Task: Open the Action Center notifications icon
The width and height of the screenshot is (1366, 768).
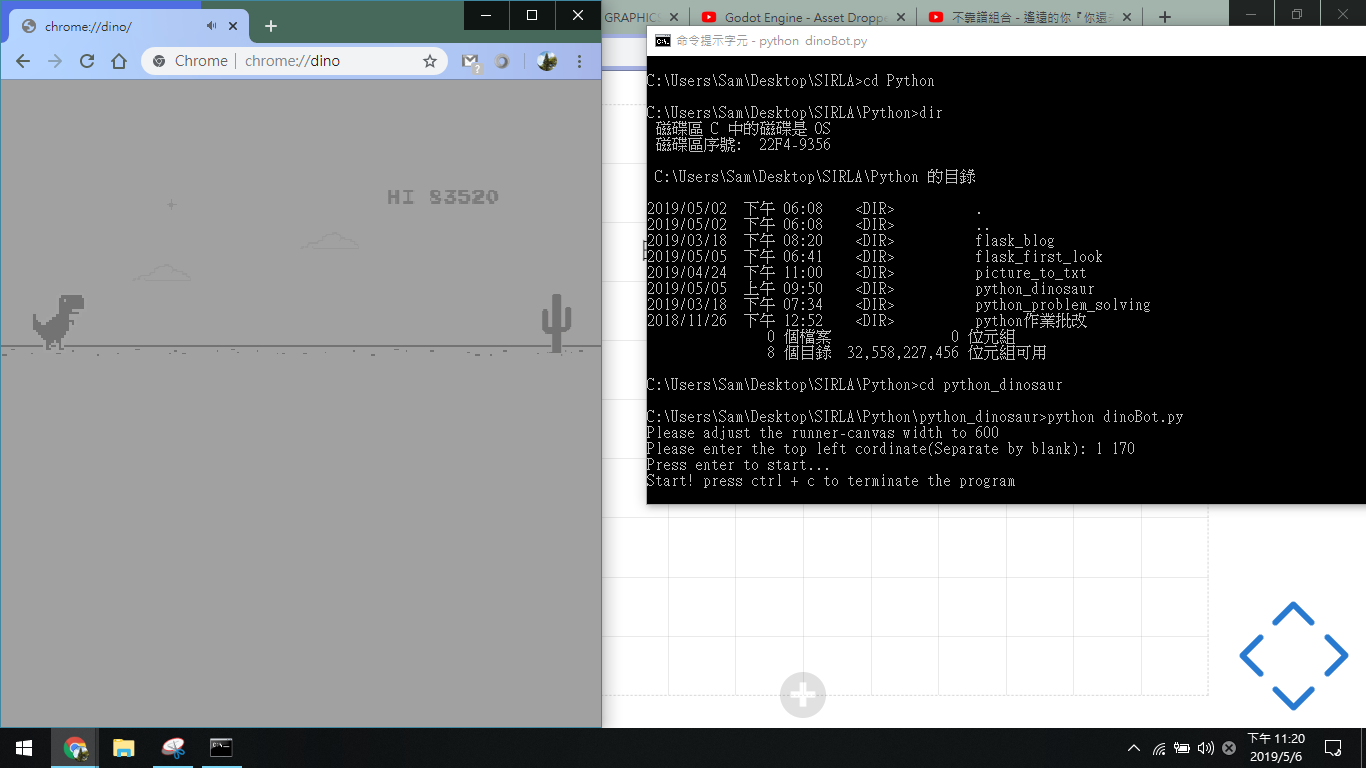Action: [1333, 748]
